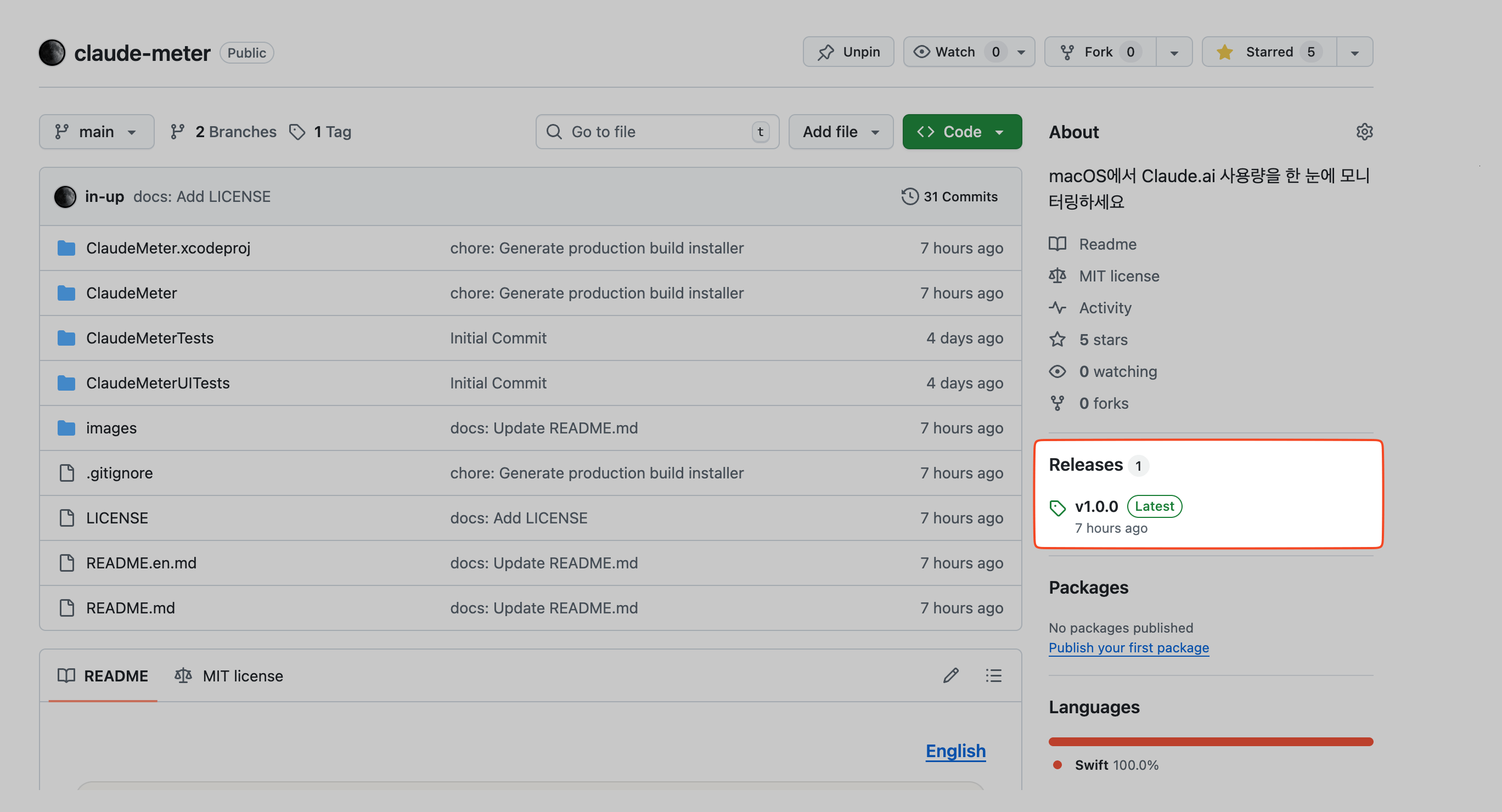Screen dimensions: 1502x812
Task: Click the English README link
Action: [955, 751]
